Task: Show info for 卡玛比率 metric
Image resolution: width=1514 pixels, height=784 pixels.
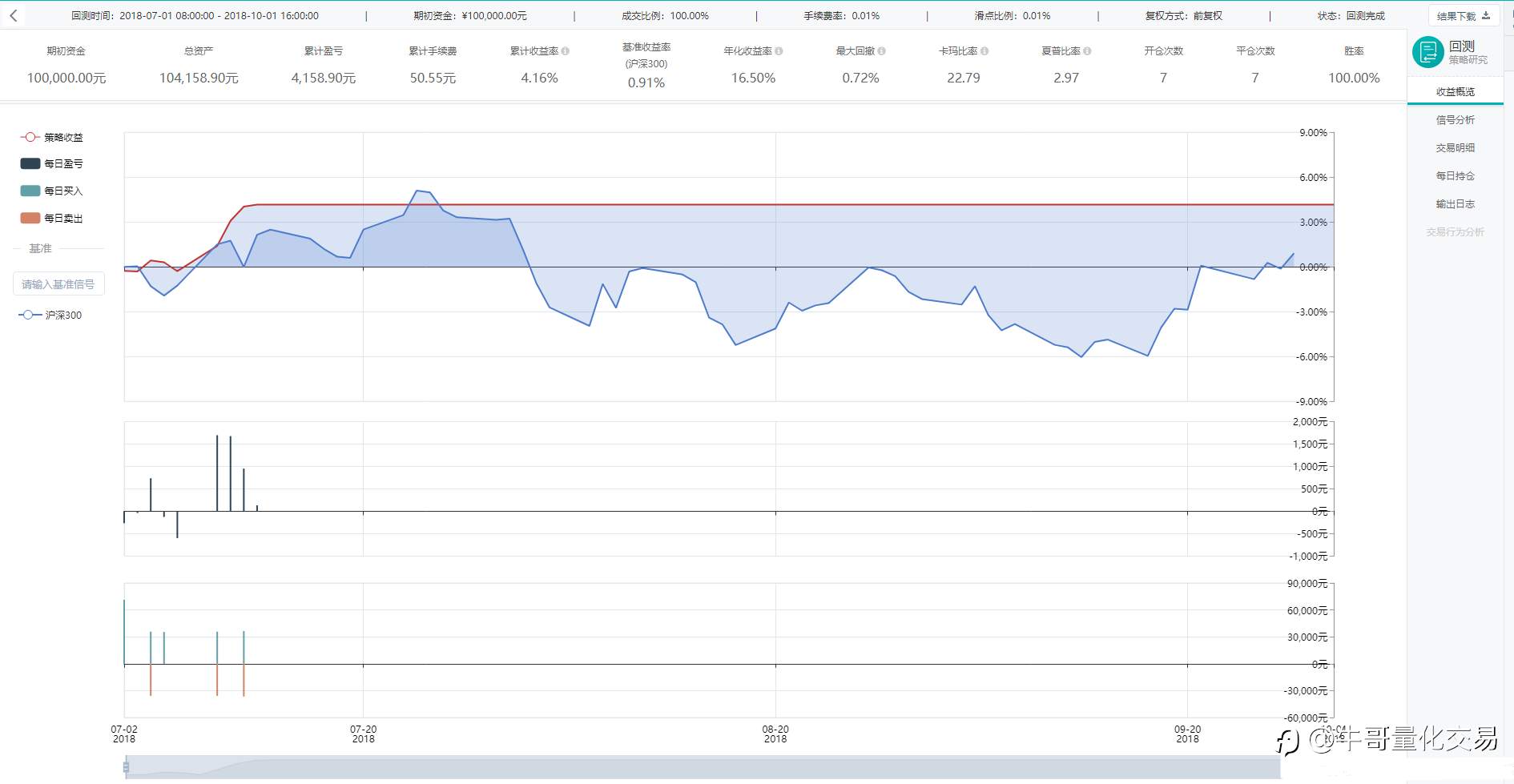Action: click(x=985, y=50)
